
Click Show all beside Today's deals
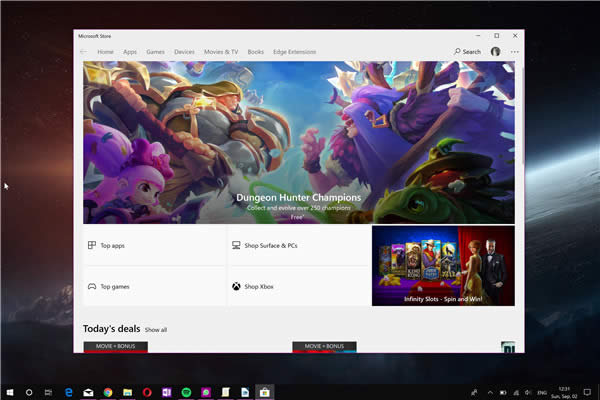156,329
